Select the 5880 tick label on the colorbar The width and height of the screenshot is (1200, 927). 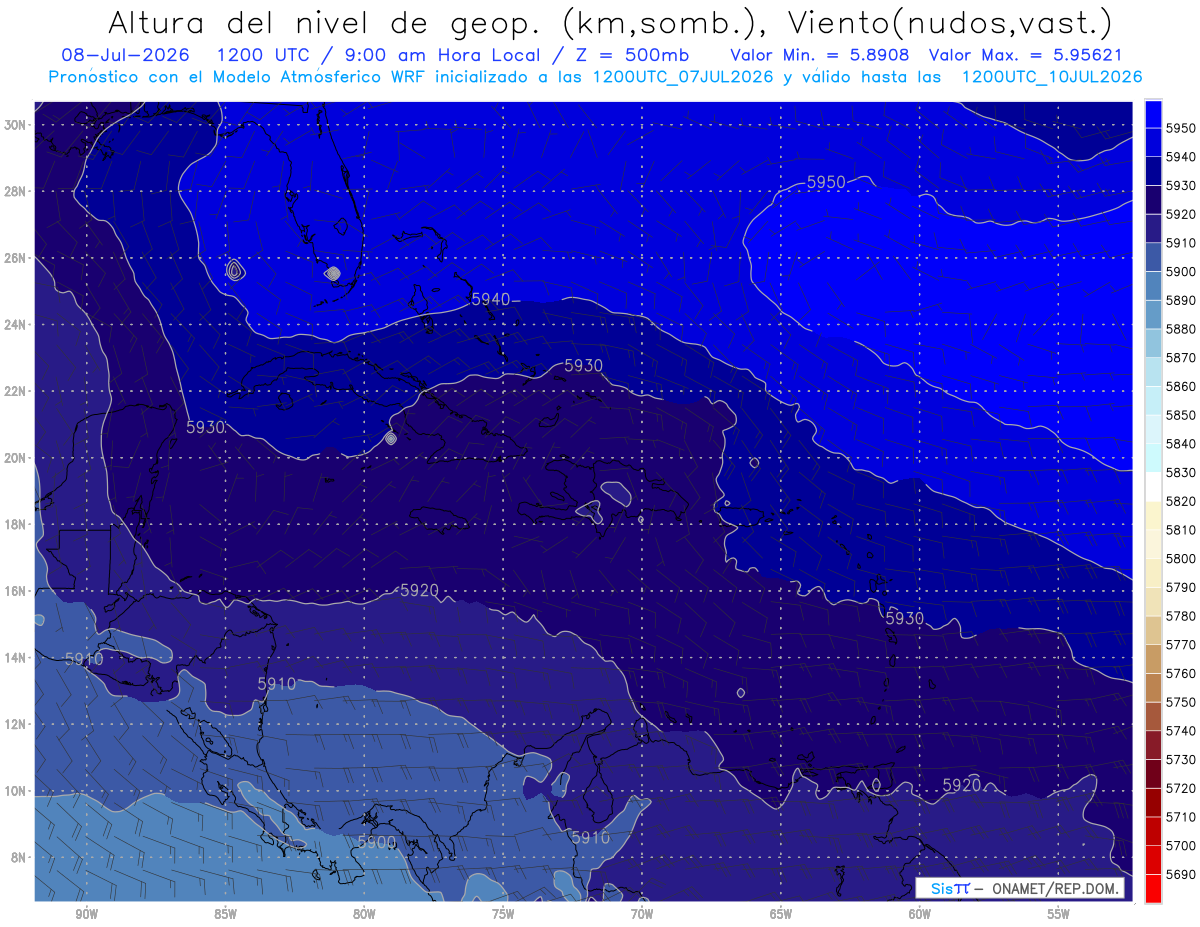click(1181, 329)
